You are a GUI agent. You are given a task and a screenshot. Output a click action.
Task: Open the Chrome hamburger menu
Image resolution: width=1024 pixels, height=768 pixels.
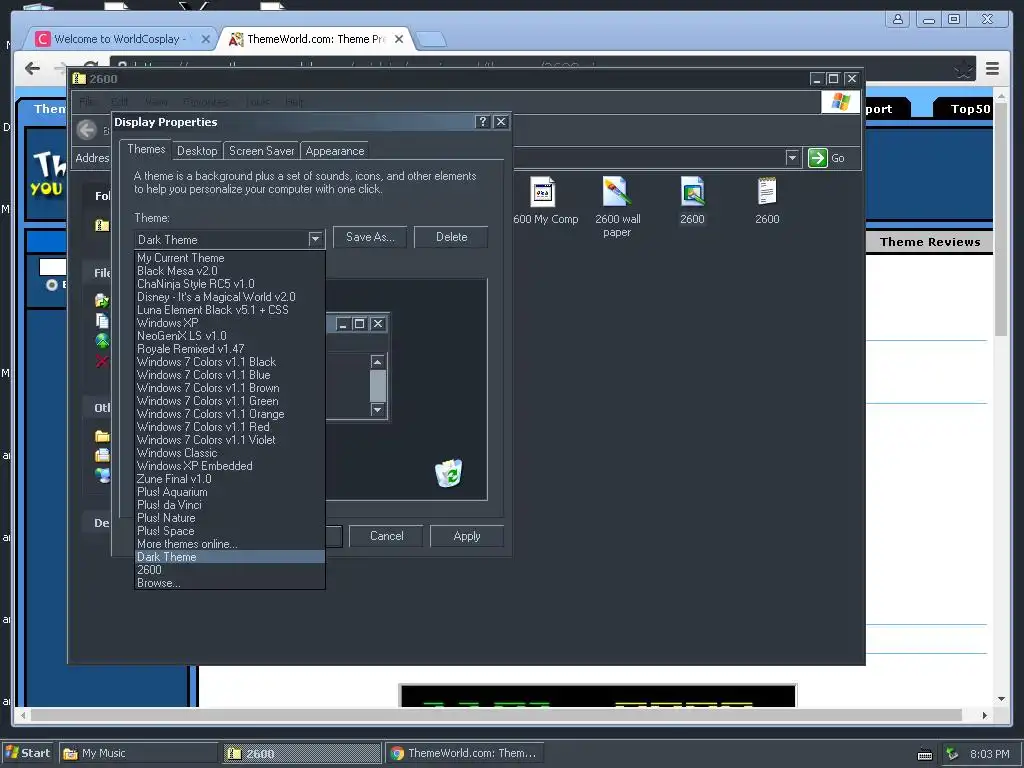pos(992,69)
